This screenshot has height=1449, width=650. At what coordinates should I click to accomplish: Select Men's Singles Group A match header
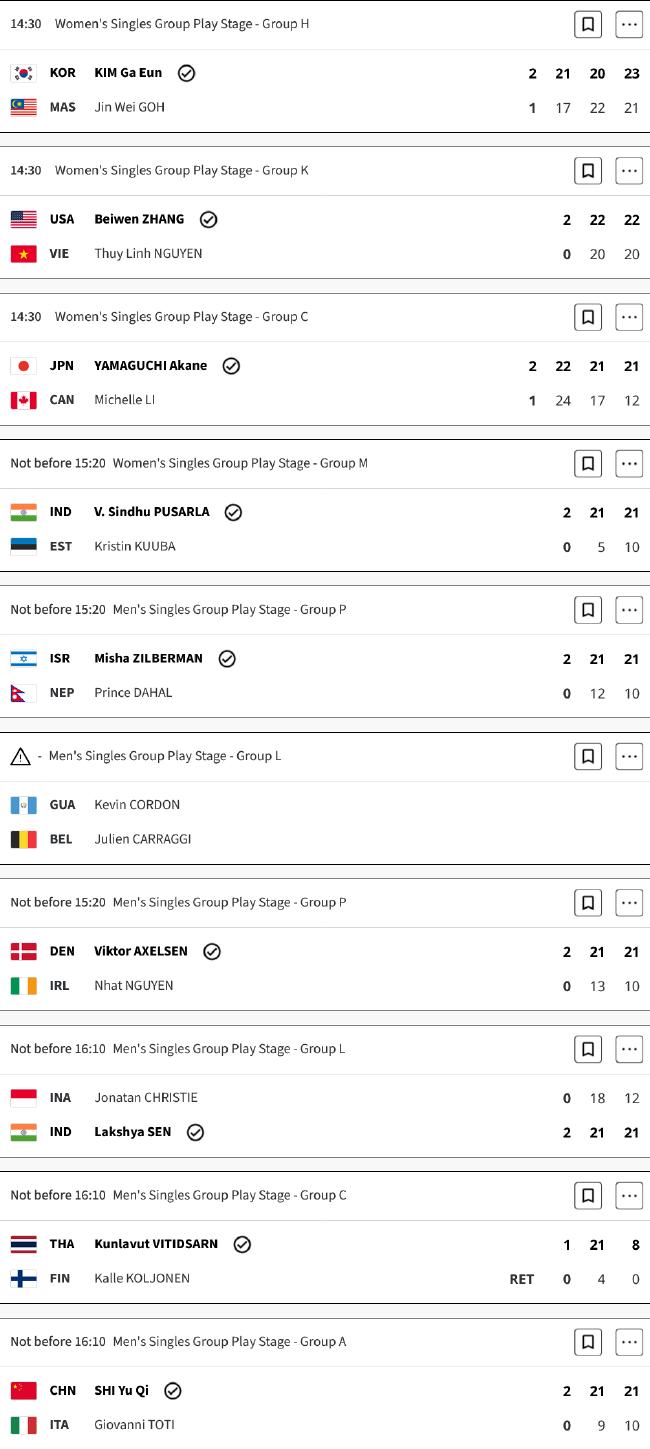[229, 1342]
